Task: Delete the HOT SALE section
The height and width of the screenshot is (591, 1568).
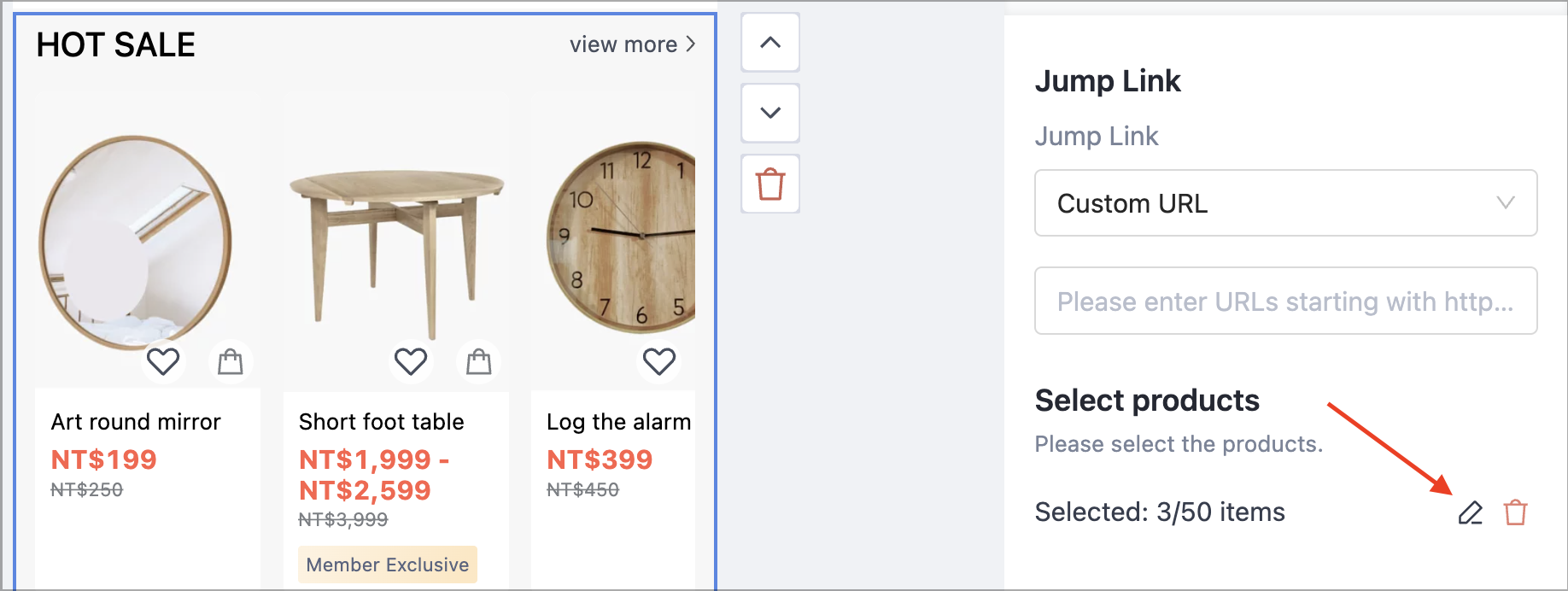Action: 770,184
